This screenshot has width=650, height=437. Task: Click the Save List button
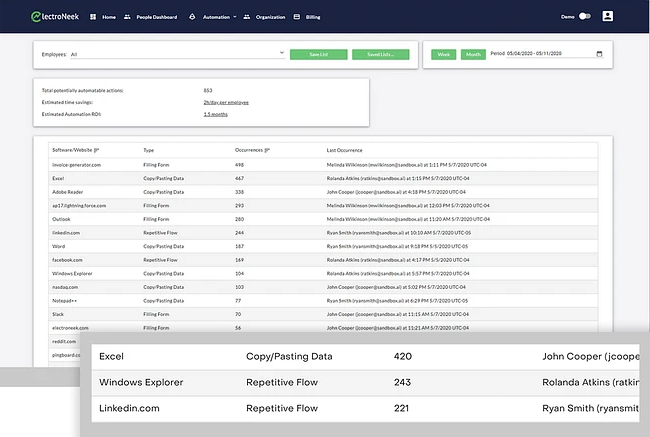pos(318,54)
